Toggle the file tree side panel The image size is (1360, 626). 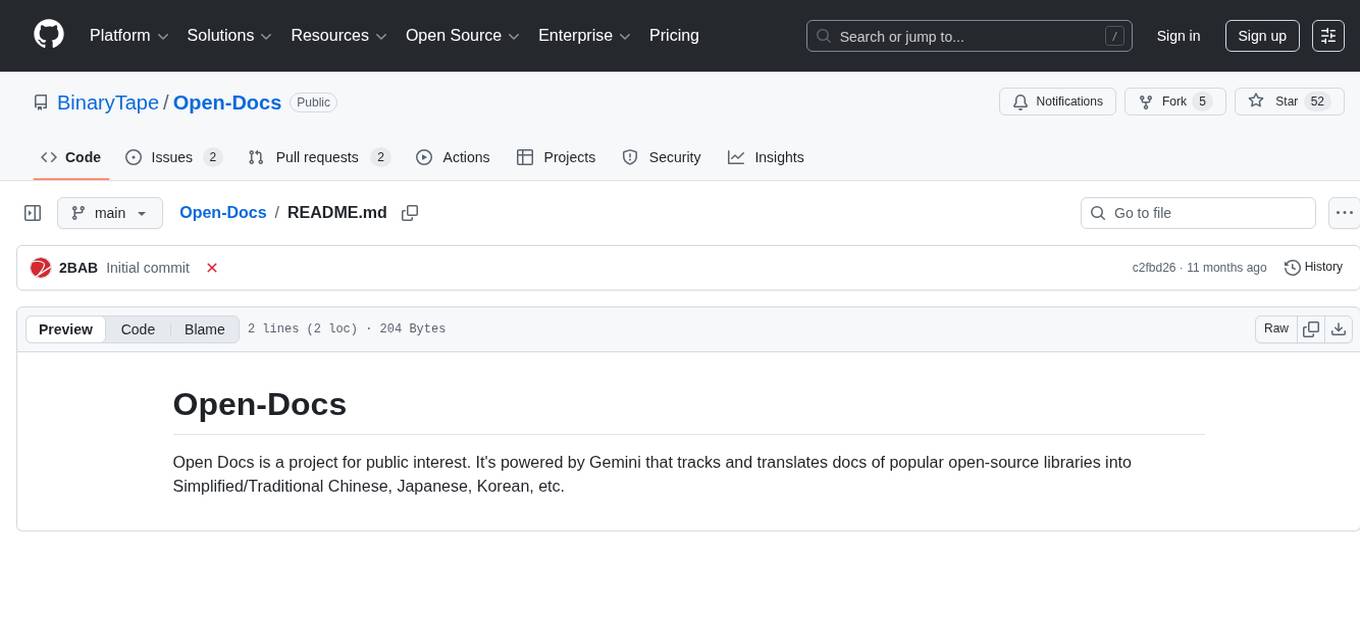[33, 212]
